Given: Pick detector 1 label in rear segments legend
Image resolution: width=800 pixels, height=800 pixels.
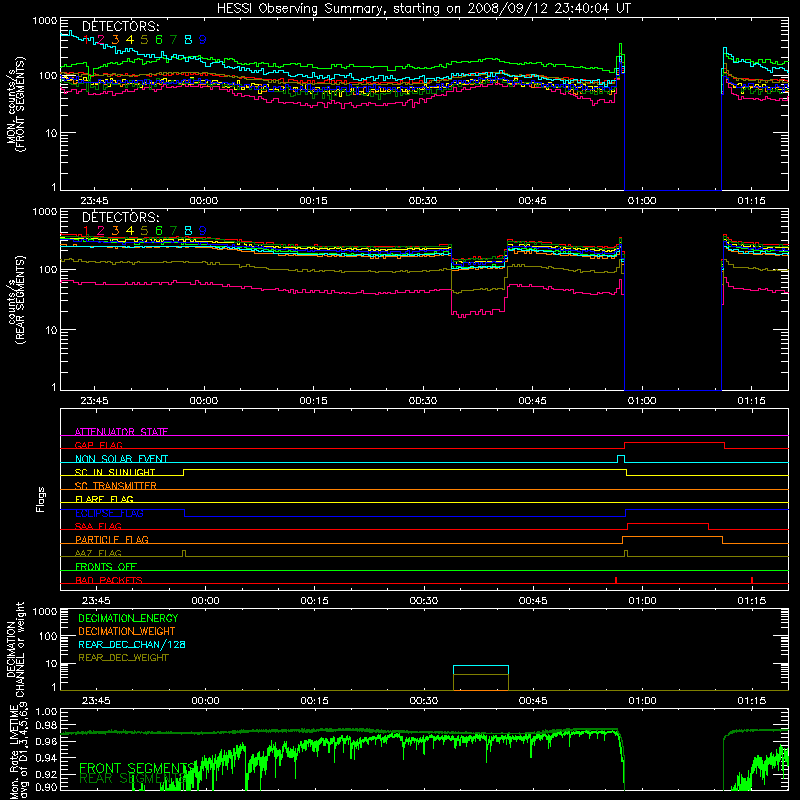Looking at the screenshot, I should pos(87,231).
